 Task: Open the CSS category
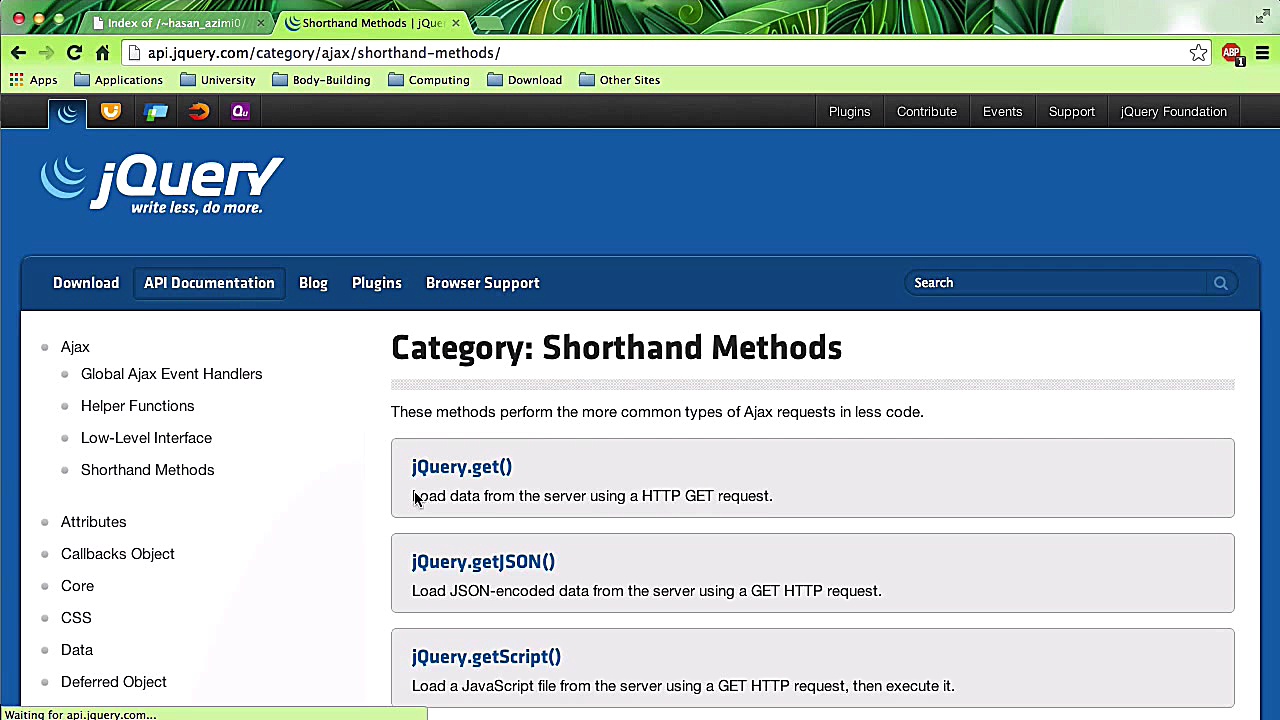click(x=76, y=618)
